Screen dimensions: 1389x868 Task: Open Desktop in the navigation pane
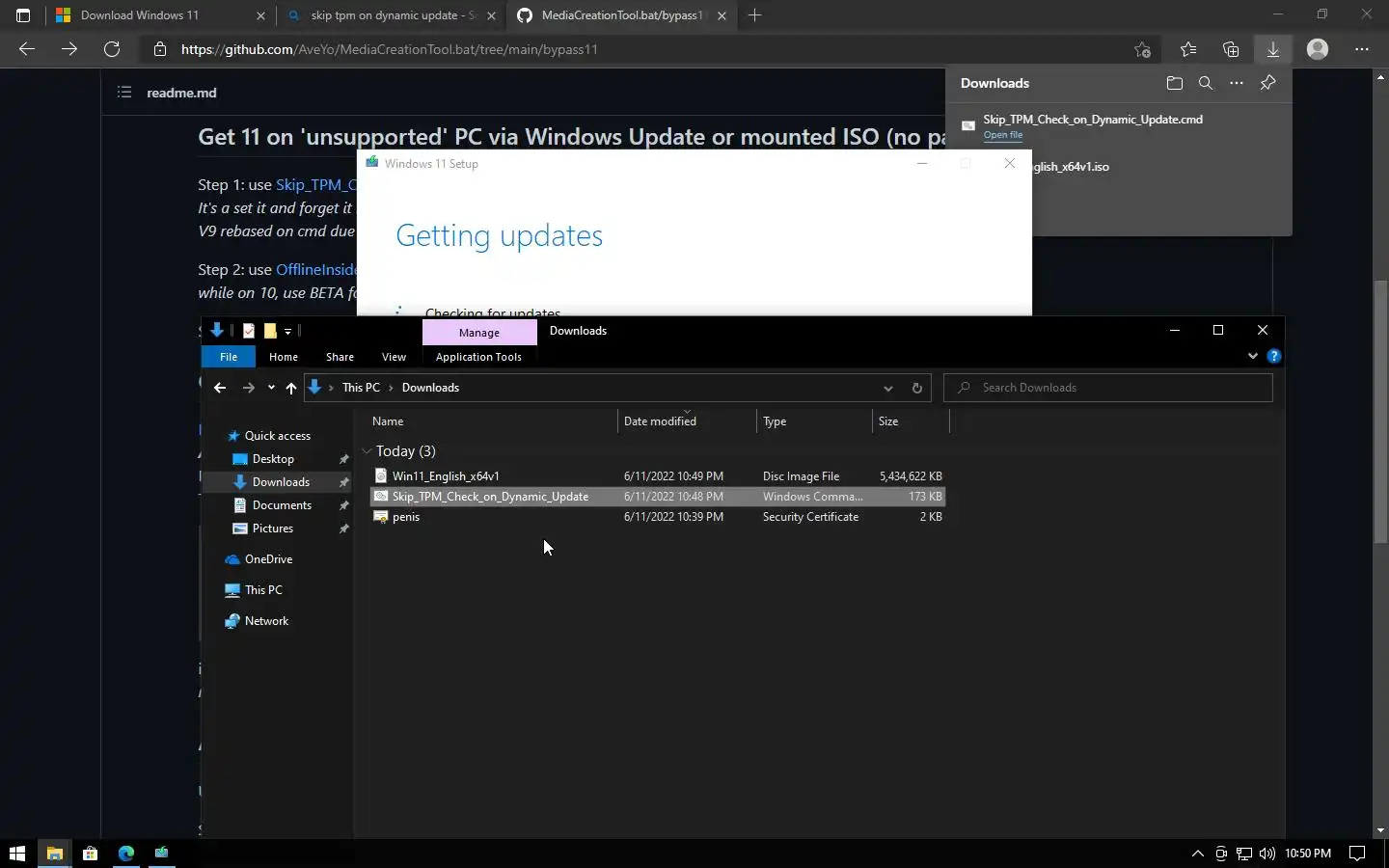pyautogui.click(x=273, y=459)
